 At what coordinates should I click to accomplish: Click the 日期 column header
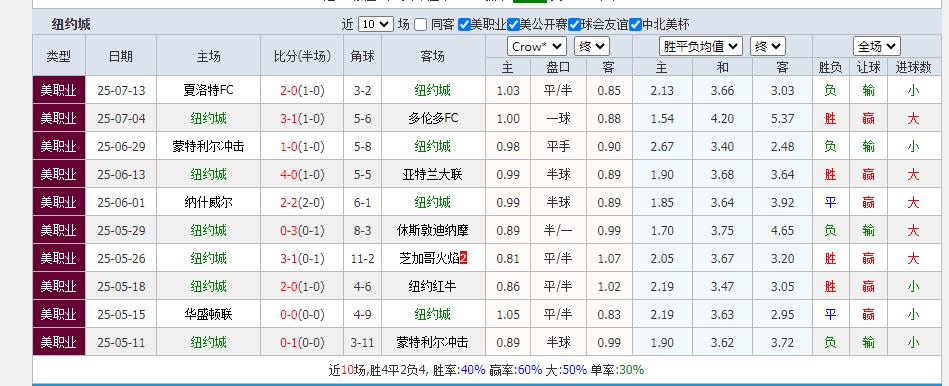(121, 56)
